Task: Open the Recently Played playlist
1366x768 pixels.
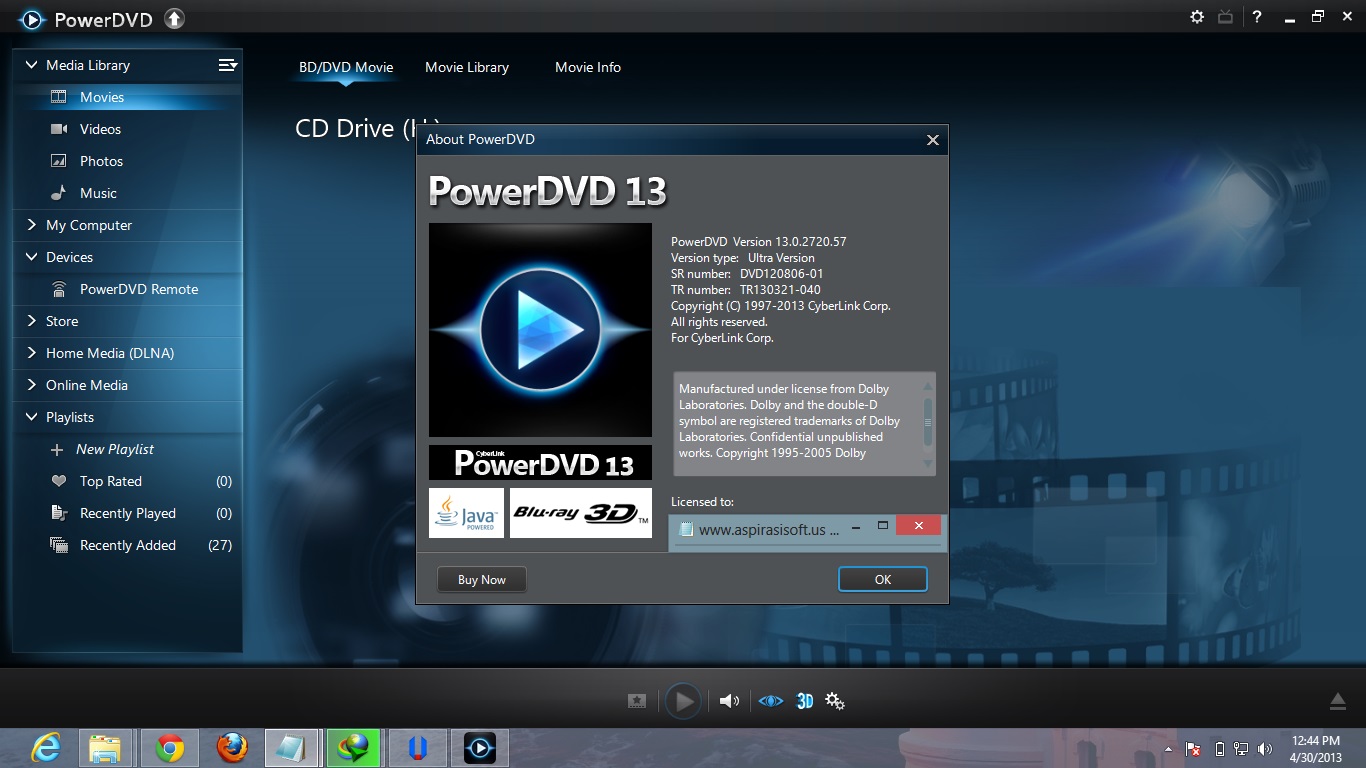Action: [x=128, y=513]
